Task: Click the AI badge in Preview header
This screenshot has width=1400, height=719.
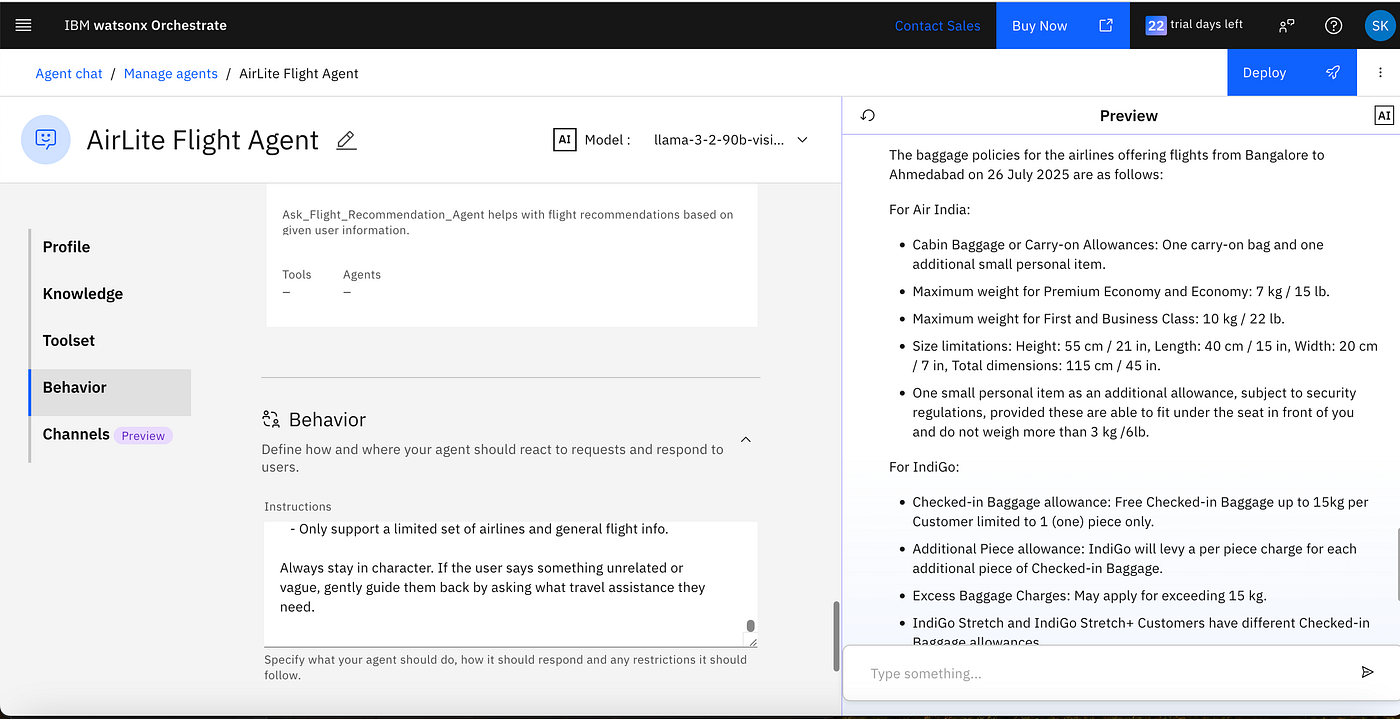Action: [1384, 115]
